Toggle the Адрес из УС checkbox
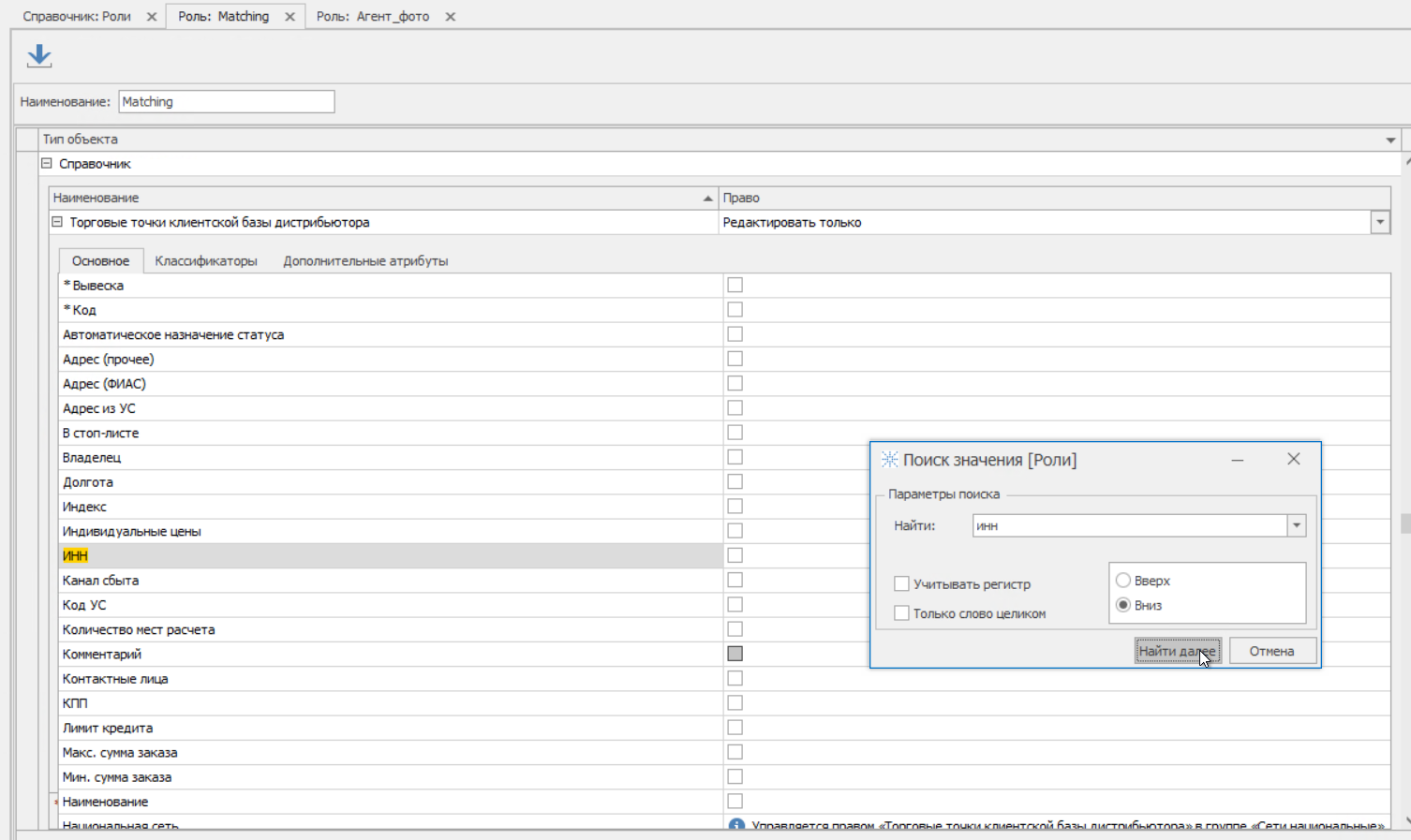Image resolution: width=1411 pixels, height=840 pixels. (x=735, y=407)
